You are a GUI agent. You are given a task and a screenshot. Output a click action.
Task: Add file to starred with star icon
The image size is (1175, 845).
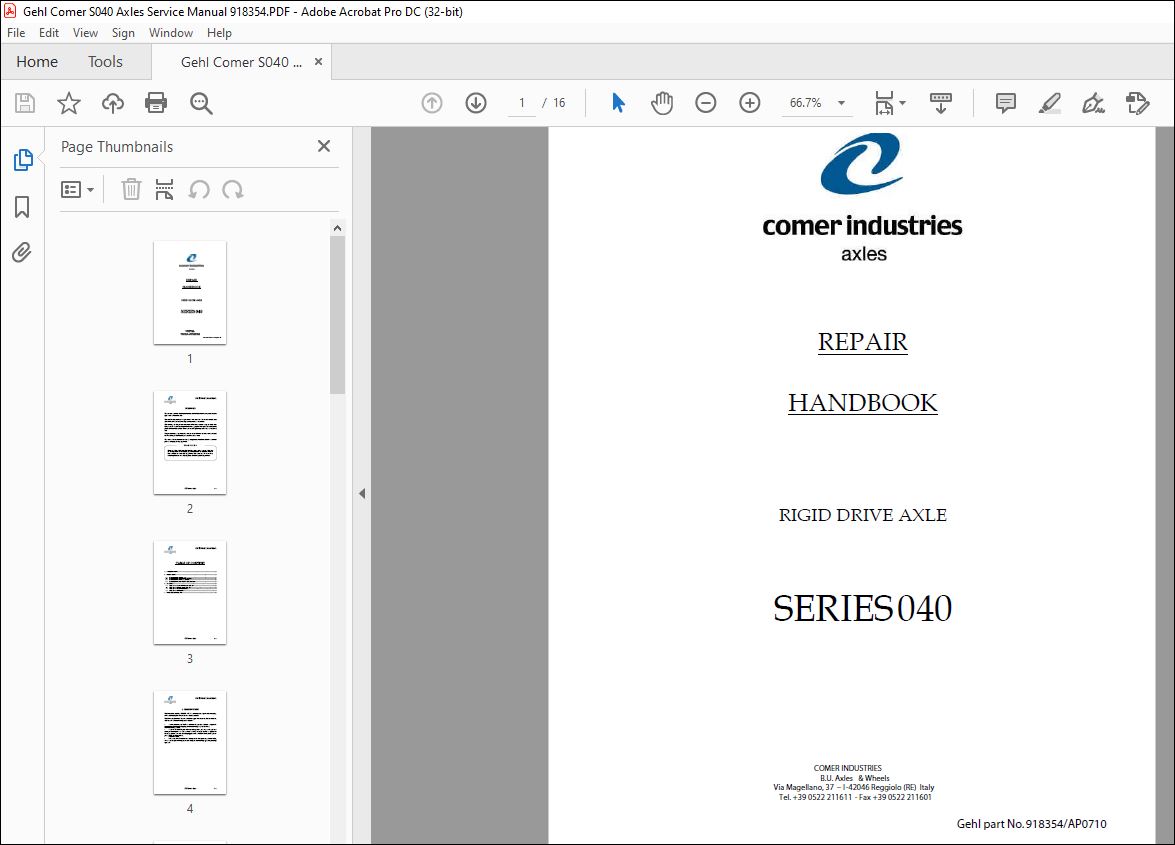coord(69,103)
